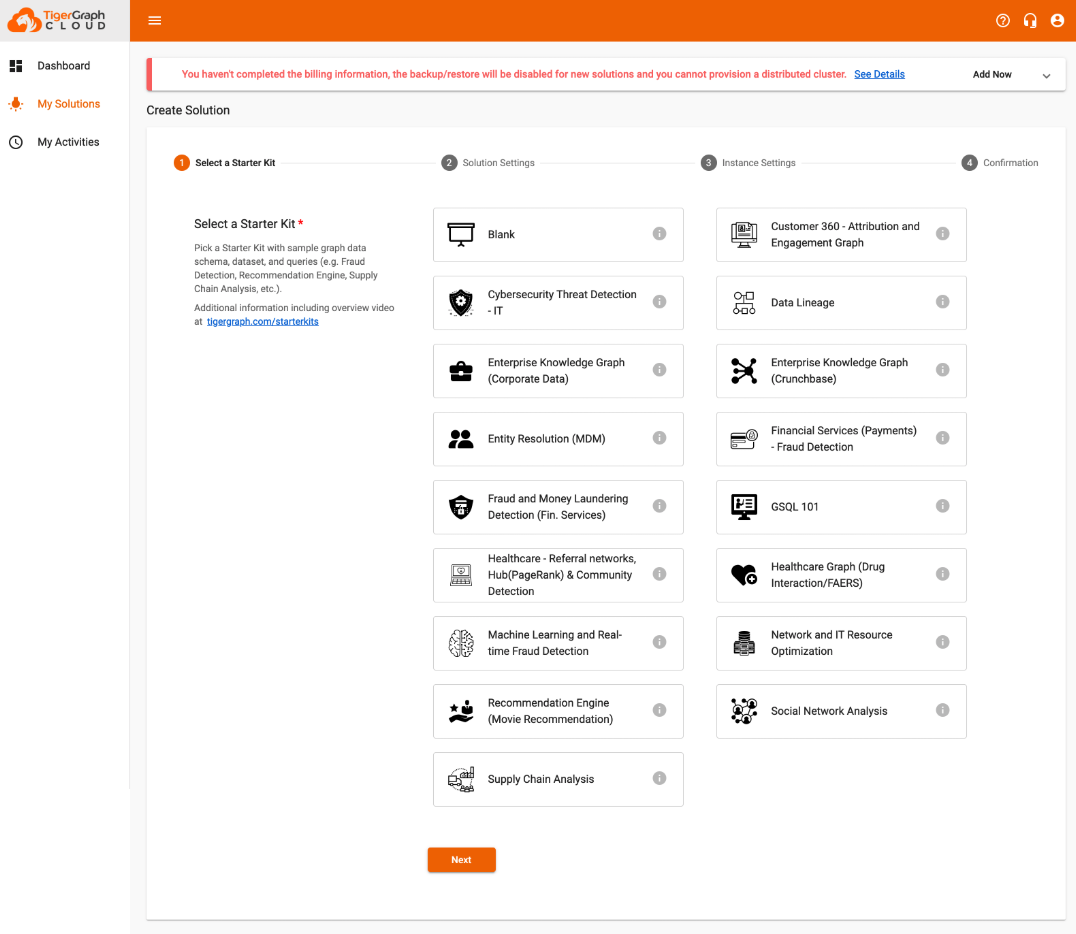
Task: Show info for GSQL 101 kit
Action: click(x=943, y=506)
